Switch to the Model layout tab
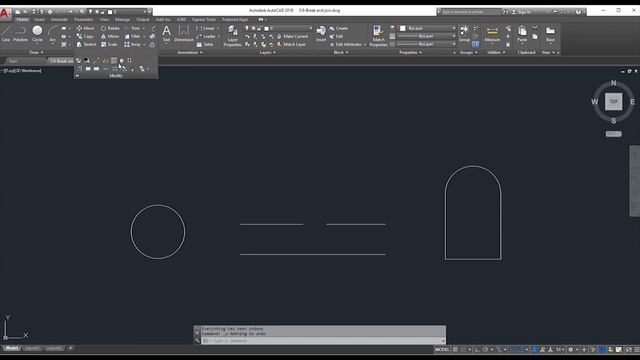 coord(11,348)
